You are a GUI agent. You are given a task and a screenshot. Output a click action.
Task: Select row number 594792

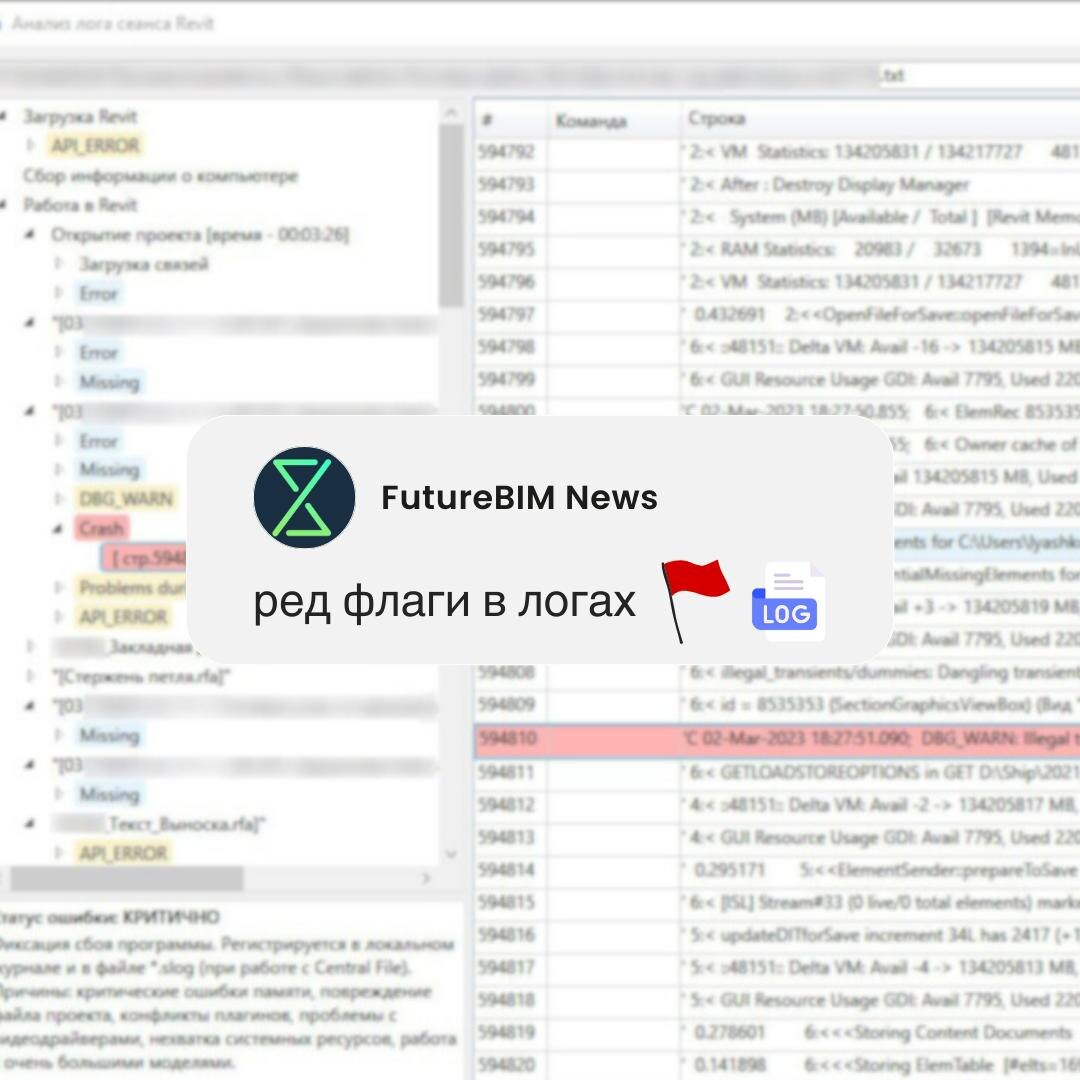pyautogui.click(x=777, y=152)
